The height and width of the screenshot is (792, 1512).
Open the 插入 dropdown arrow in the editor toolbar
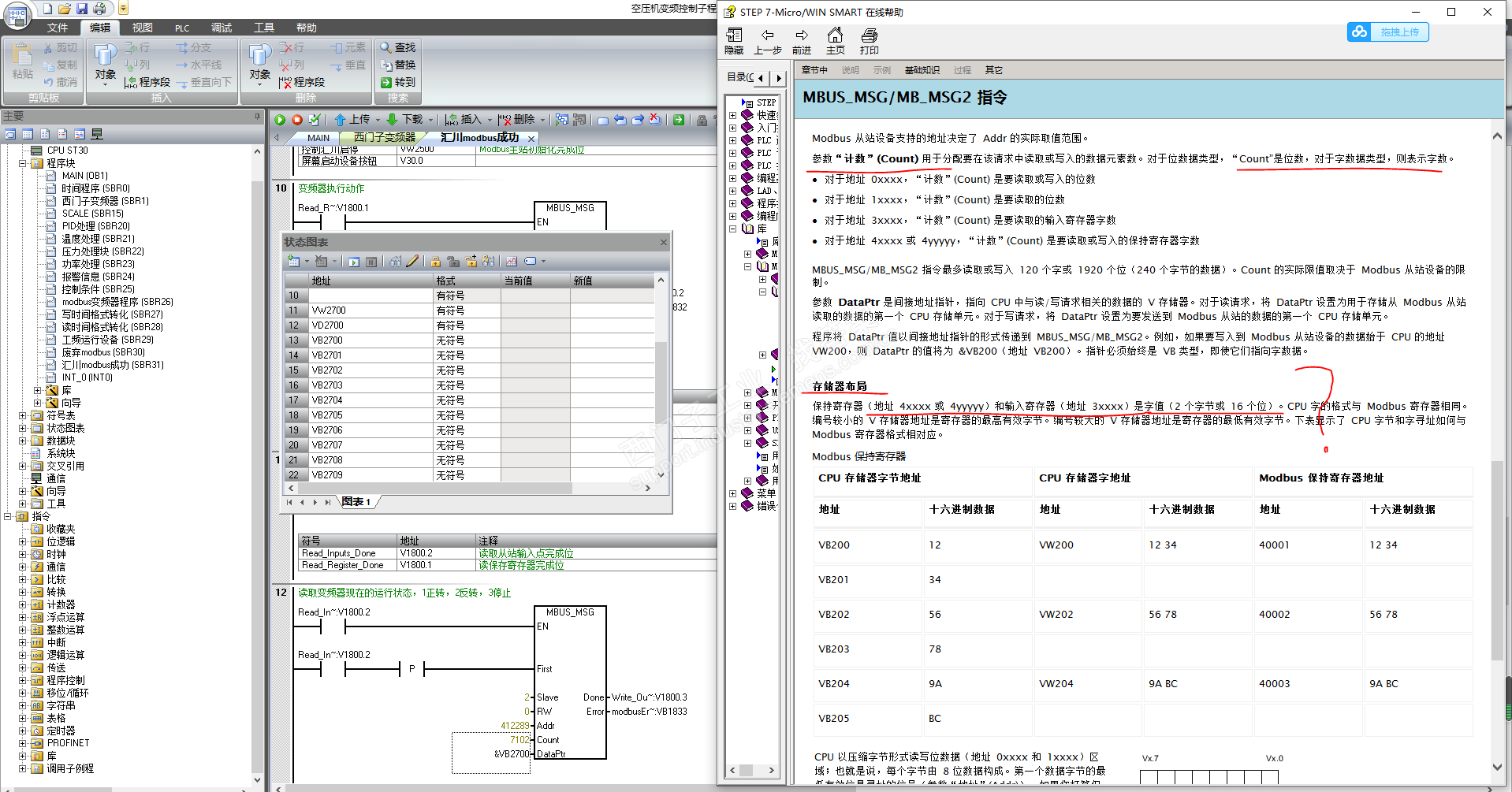tap(490, 120)
